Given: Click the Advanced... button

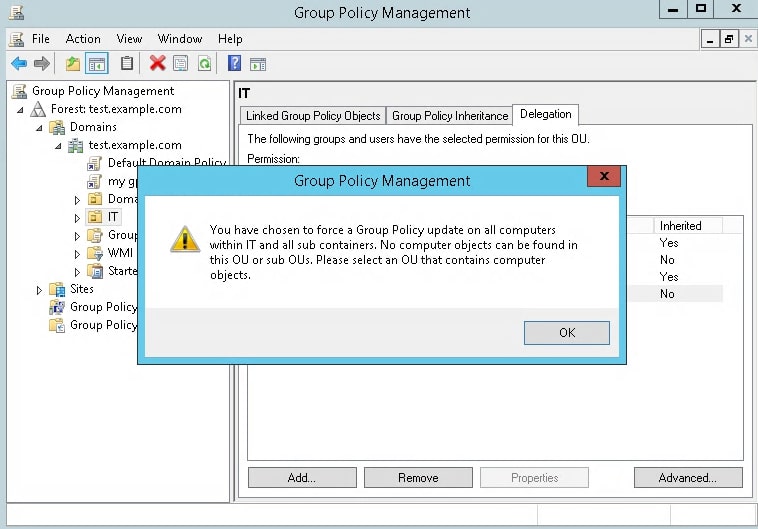Looking at the screenshot, I should (x=688, y=478).
